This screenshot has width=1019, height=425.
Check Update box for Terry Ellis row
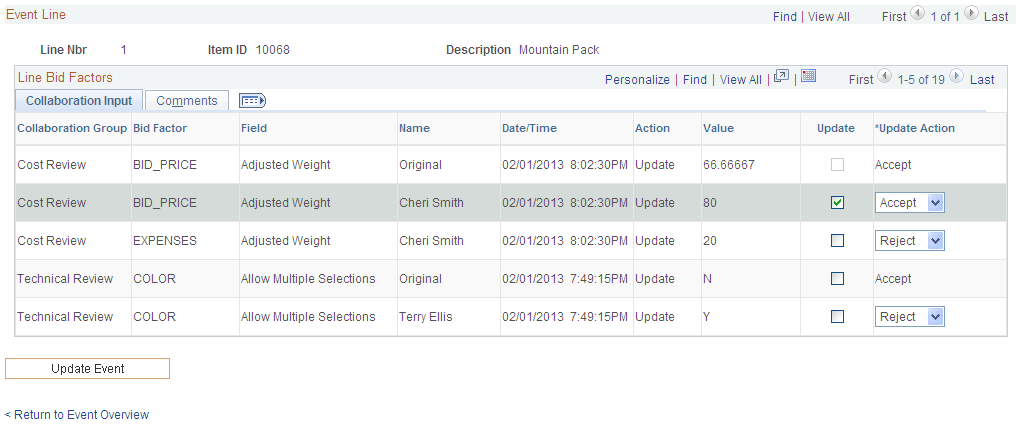(x=838, y=316)
